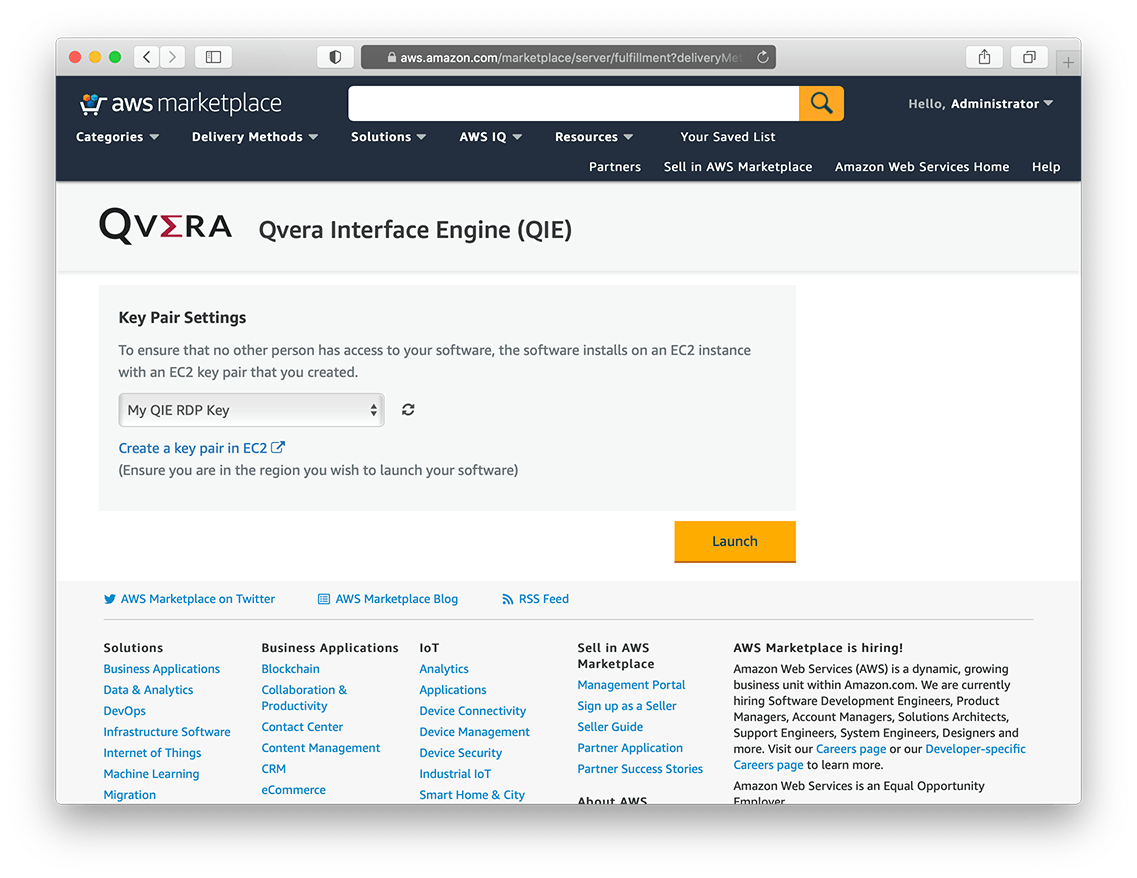The width and height of the screenshot is (1137, 878).
Task: Open the Help nav item
Action: click(x=1046, y=167)
